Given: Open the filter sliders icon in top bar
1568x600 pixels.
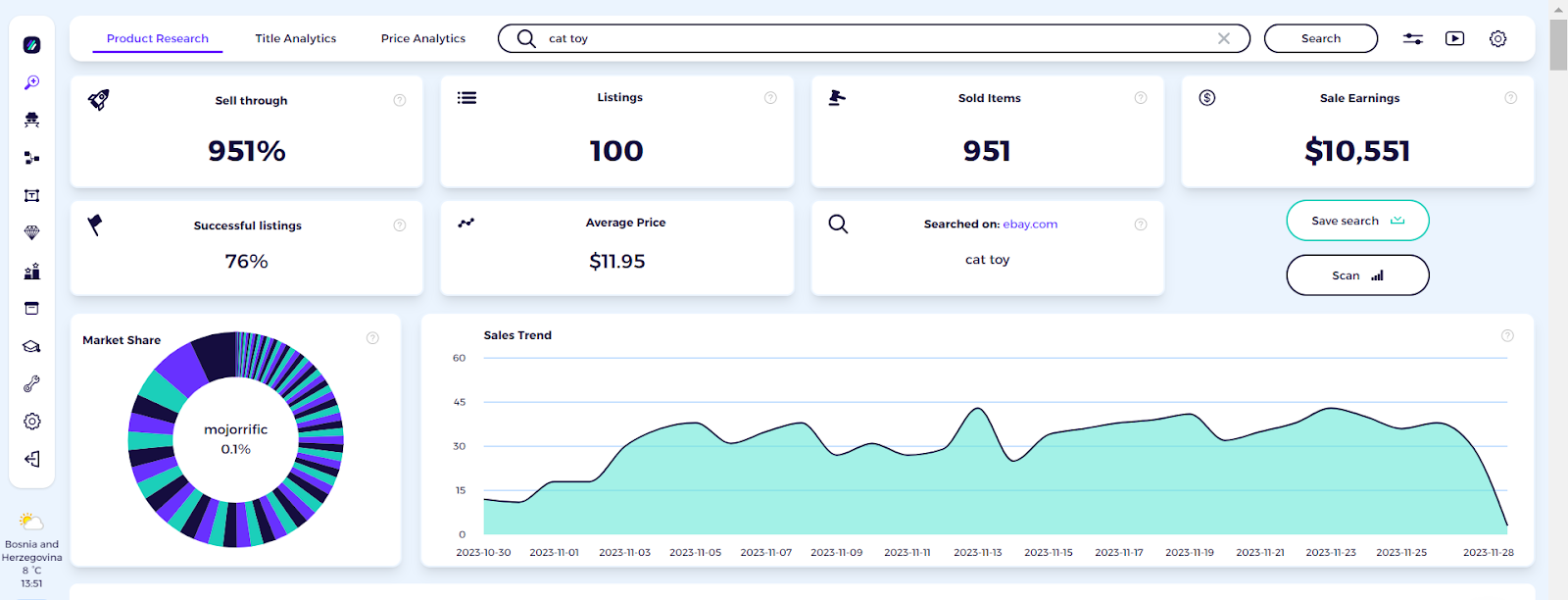Looking at the screenshot, I should pos(1412,38).
